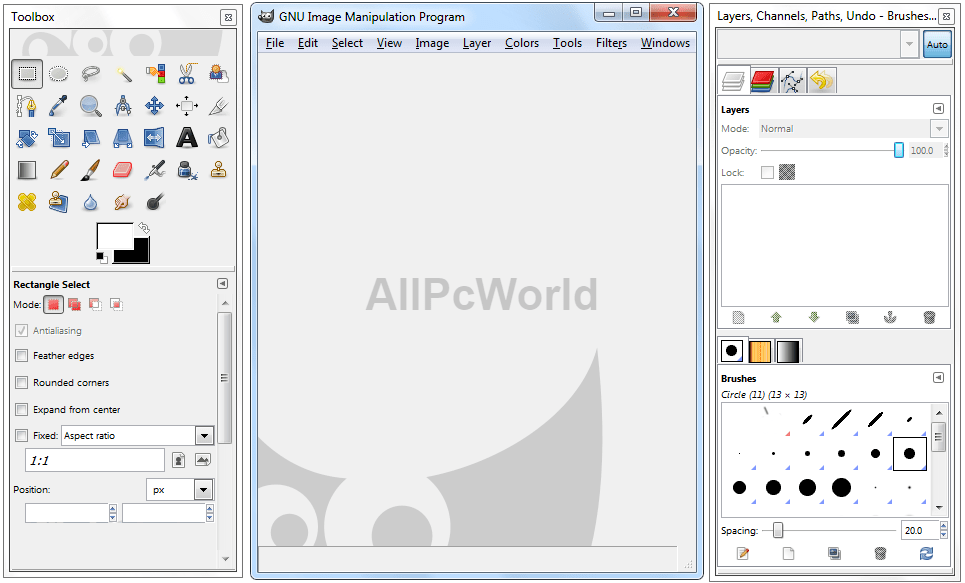Select the Select by Color tool
This screenshot has width=965, height=583.
click(x=155, y=74)
